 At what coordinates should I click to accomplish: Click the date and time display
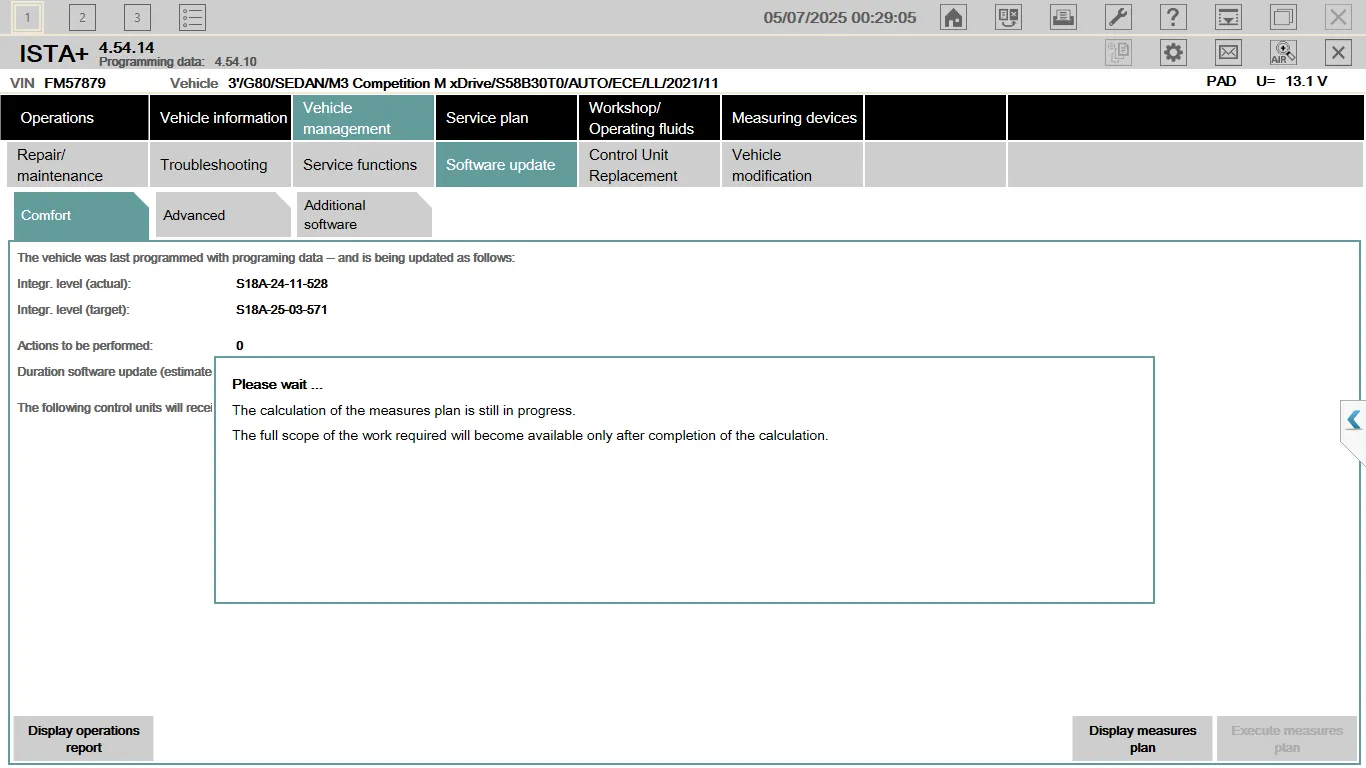[840, 17]
